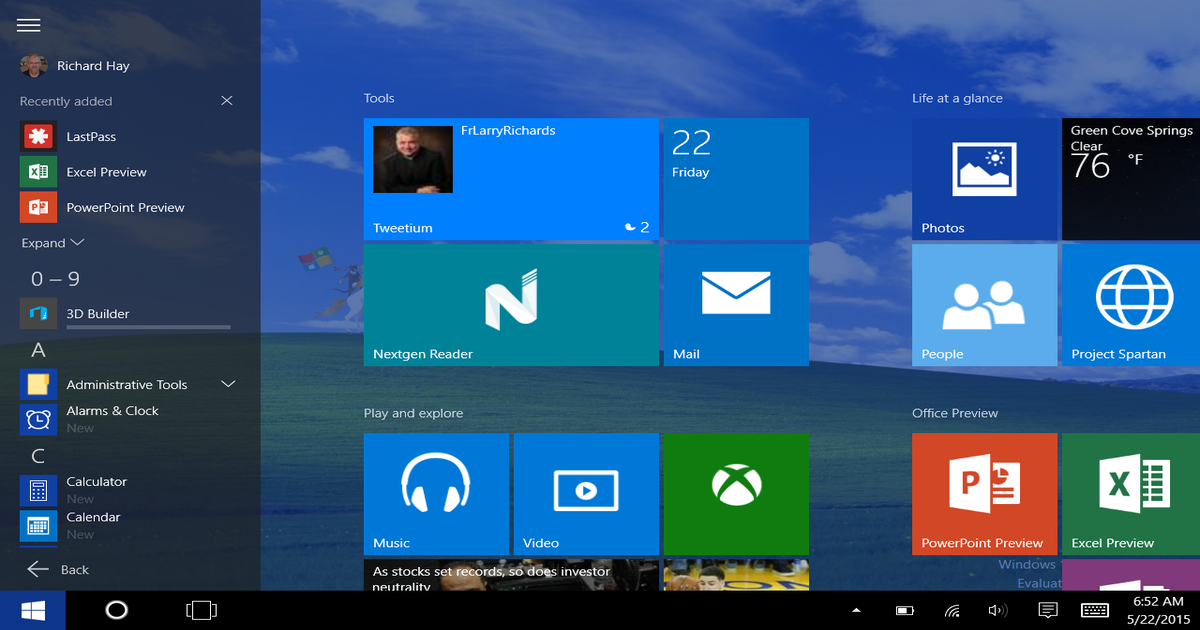Viewport: 1200px width, 630px height.
Task: Click Expand below recently added list
Action: coord(44,242)
